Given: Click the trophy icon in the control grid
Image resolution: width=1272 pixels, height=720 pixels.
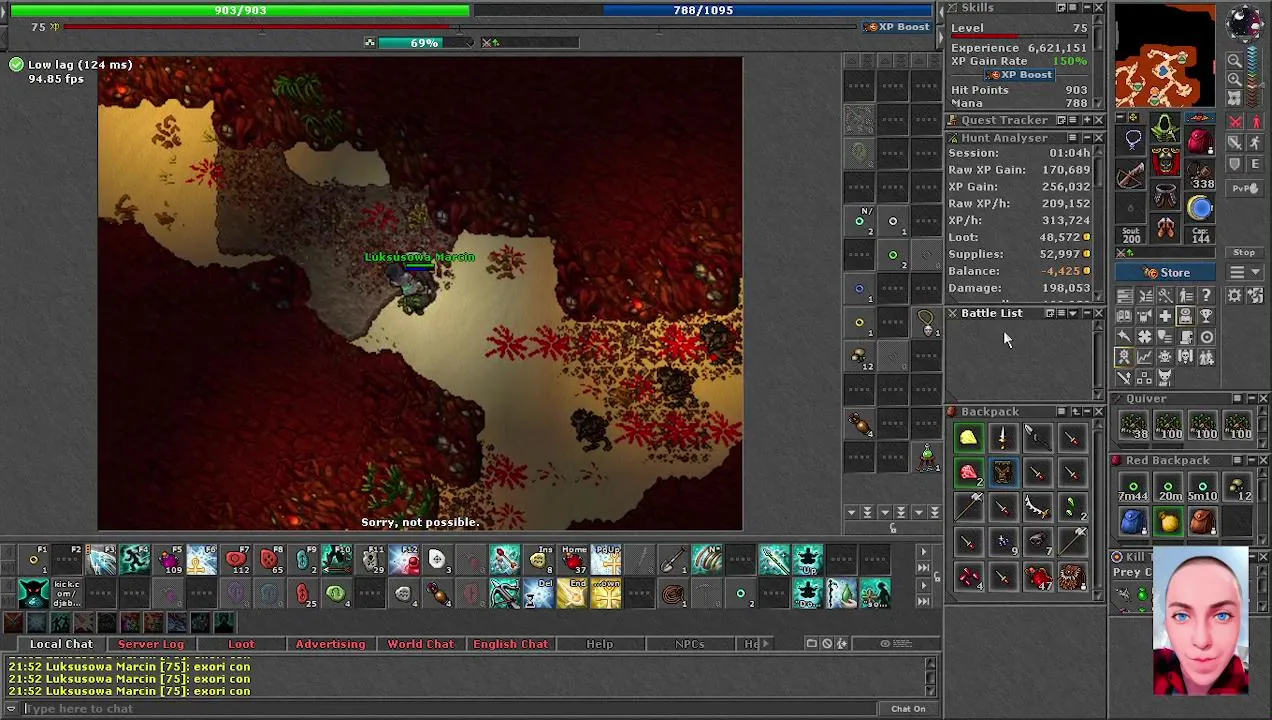Looking at the screenshot, I should point(1207,316).
